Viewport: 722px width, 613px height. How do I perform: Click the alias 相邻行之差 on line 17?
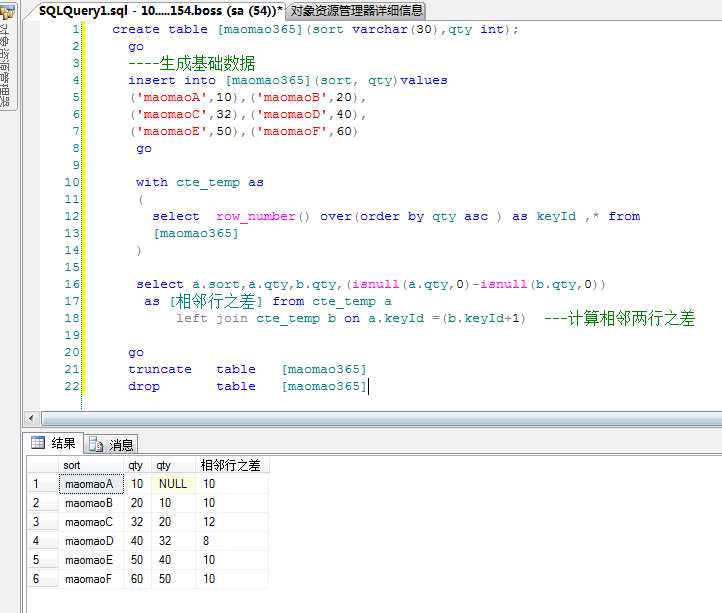click(215, 302)
